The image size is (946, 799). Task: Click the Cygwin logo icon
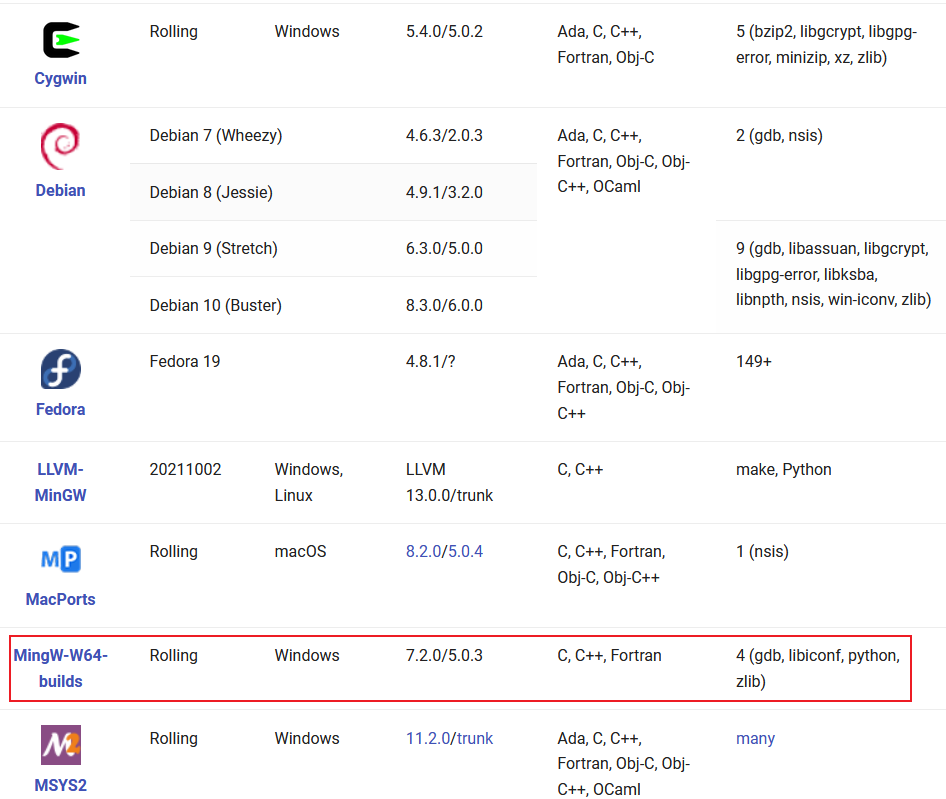point(61,40)
